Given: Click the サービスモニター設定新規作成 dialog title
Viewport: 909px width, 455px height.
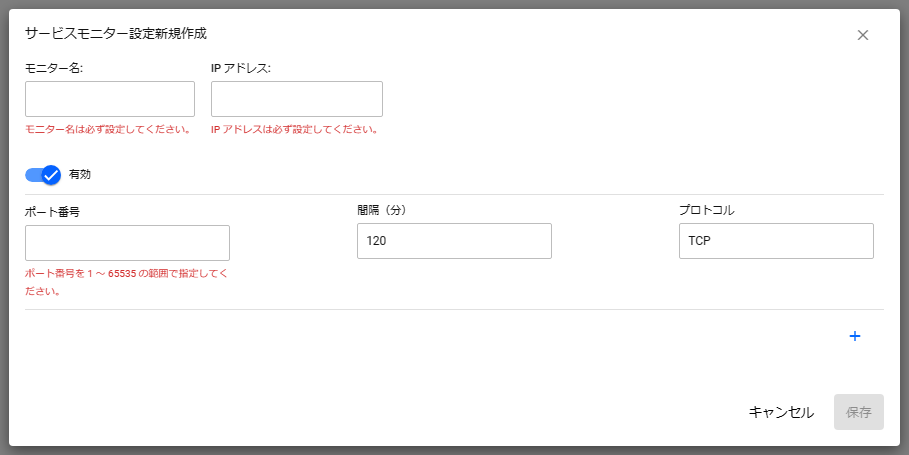Looking at the screenshot, I should tap(116, 33).
